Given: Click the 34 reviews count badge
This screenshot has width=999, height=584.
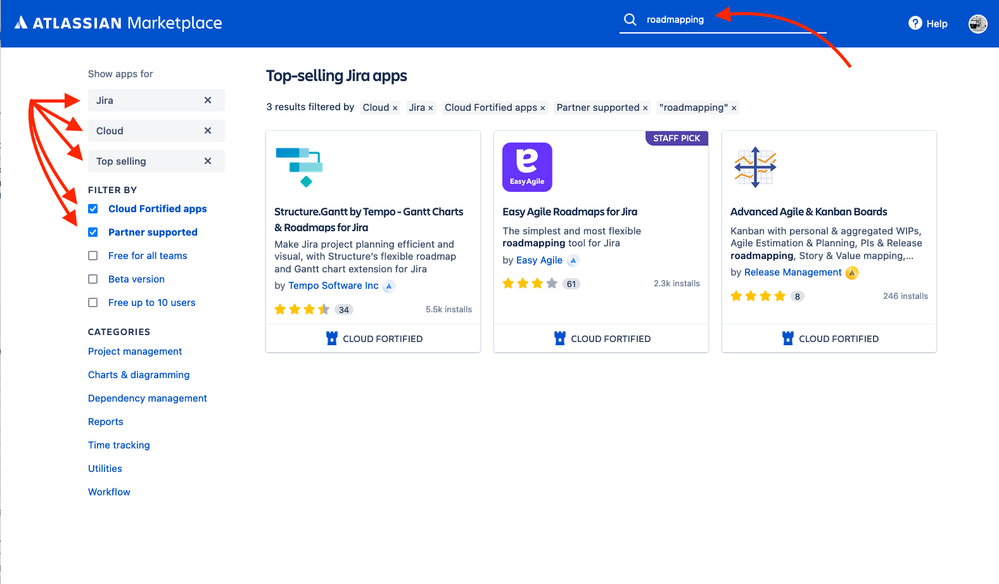Looking at the screenshot, I should (x=344, y=310).
